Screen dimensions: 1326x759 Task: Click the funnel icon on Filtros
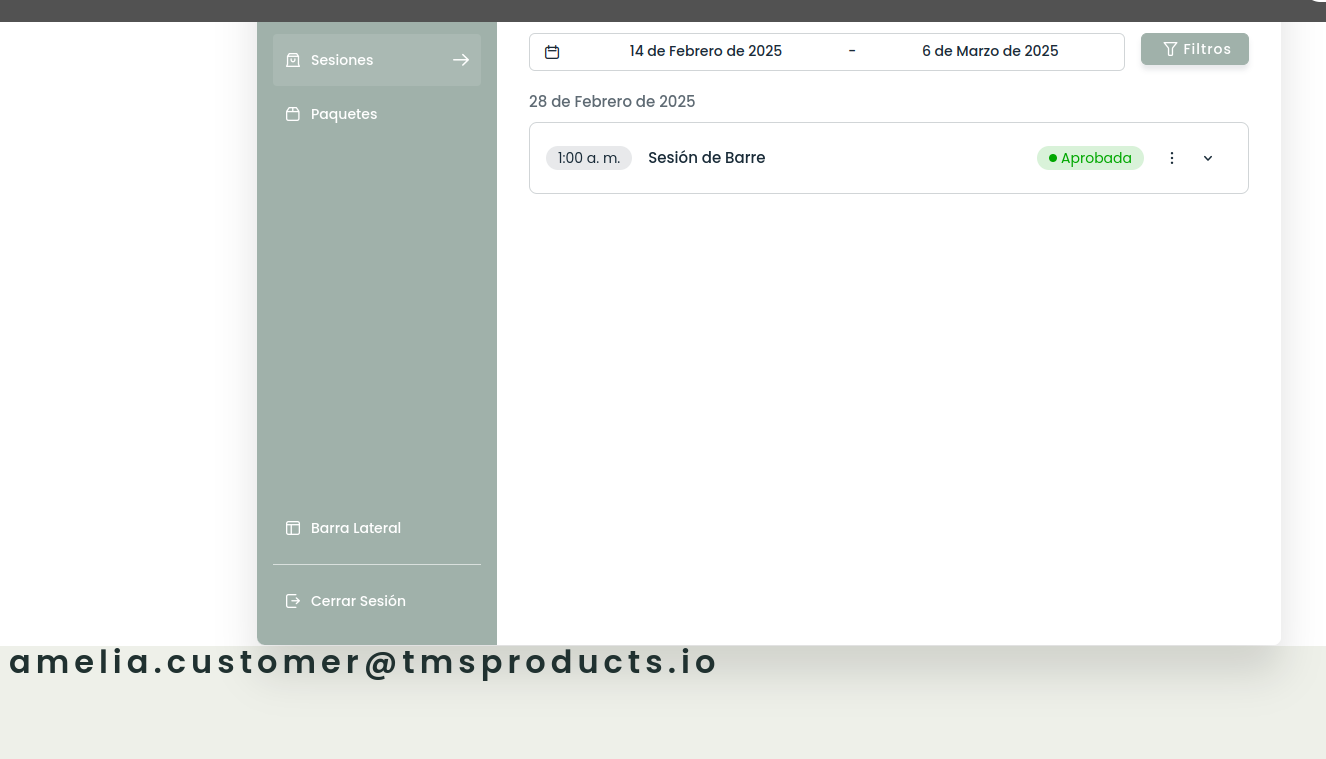click(1170, 49)
